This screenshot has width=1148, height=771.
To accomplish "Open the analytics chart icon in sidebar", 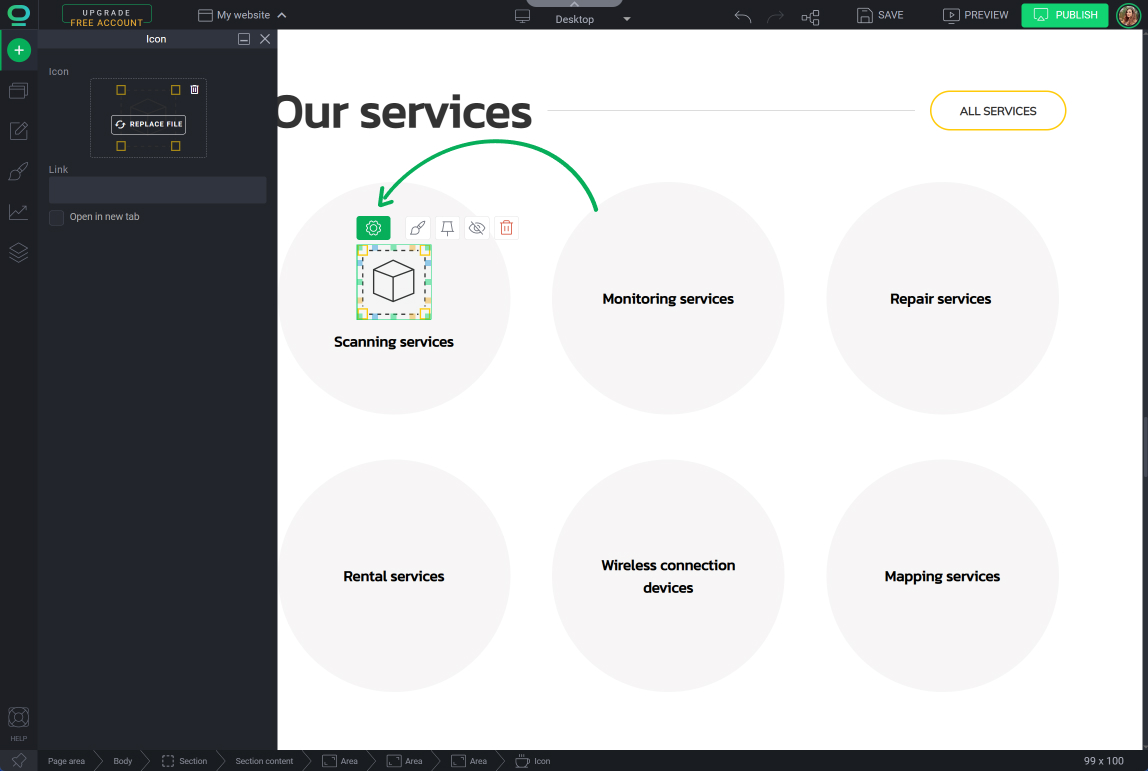I will [19, 212].
